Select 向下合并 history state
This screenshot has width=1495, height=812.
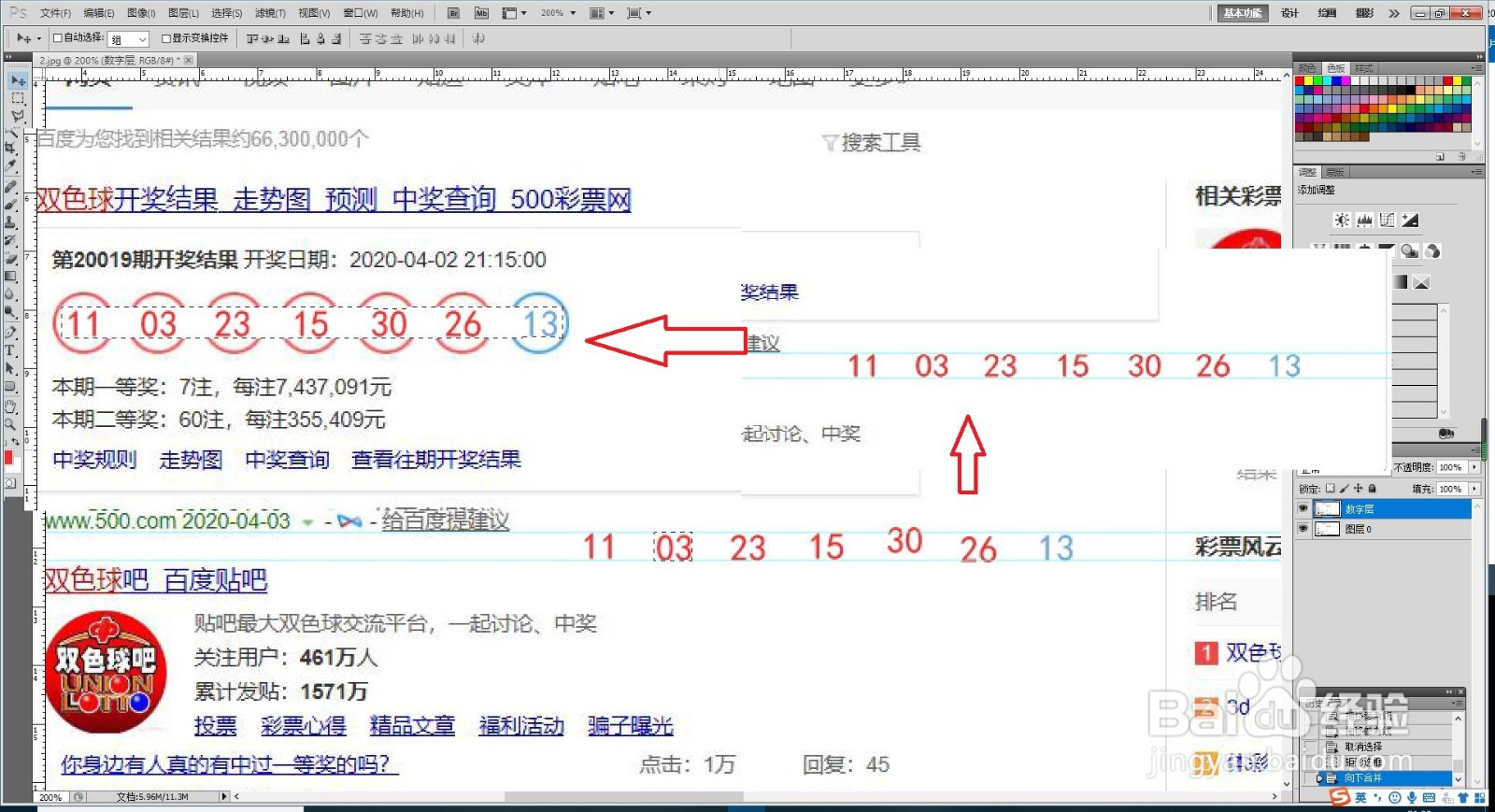click(x=1383, y=778)
